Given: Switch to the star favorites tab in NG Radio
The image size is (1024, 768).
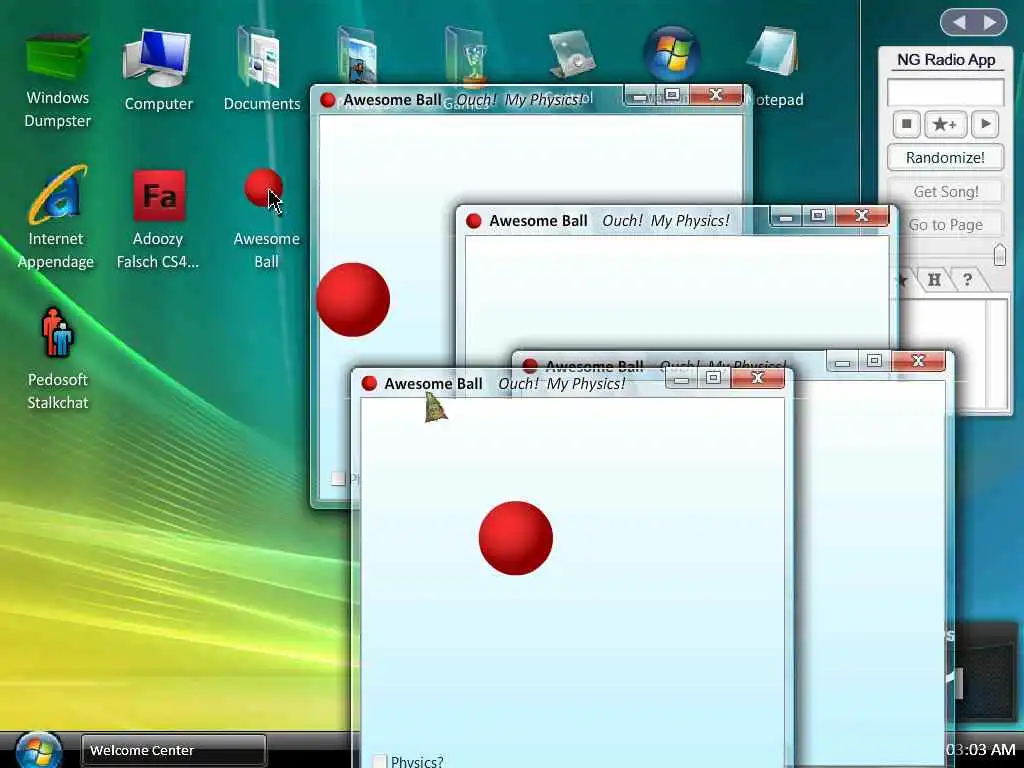Looking at the screenshot, I should pyautogui.click(x=903, y=281).
